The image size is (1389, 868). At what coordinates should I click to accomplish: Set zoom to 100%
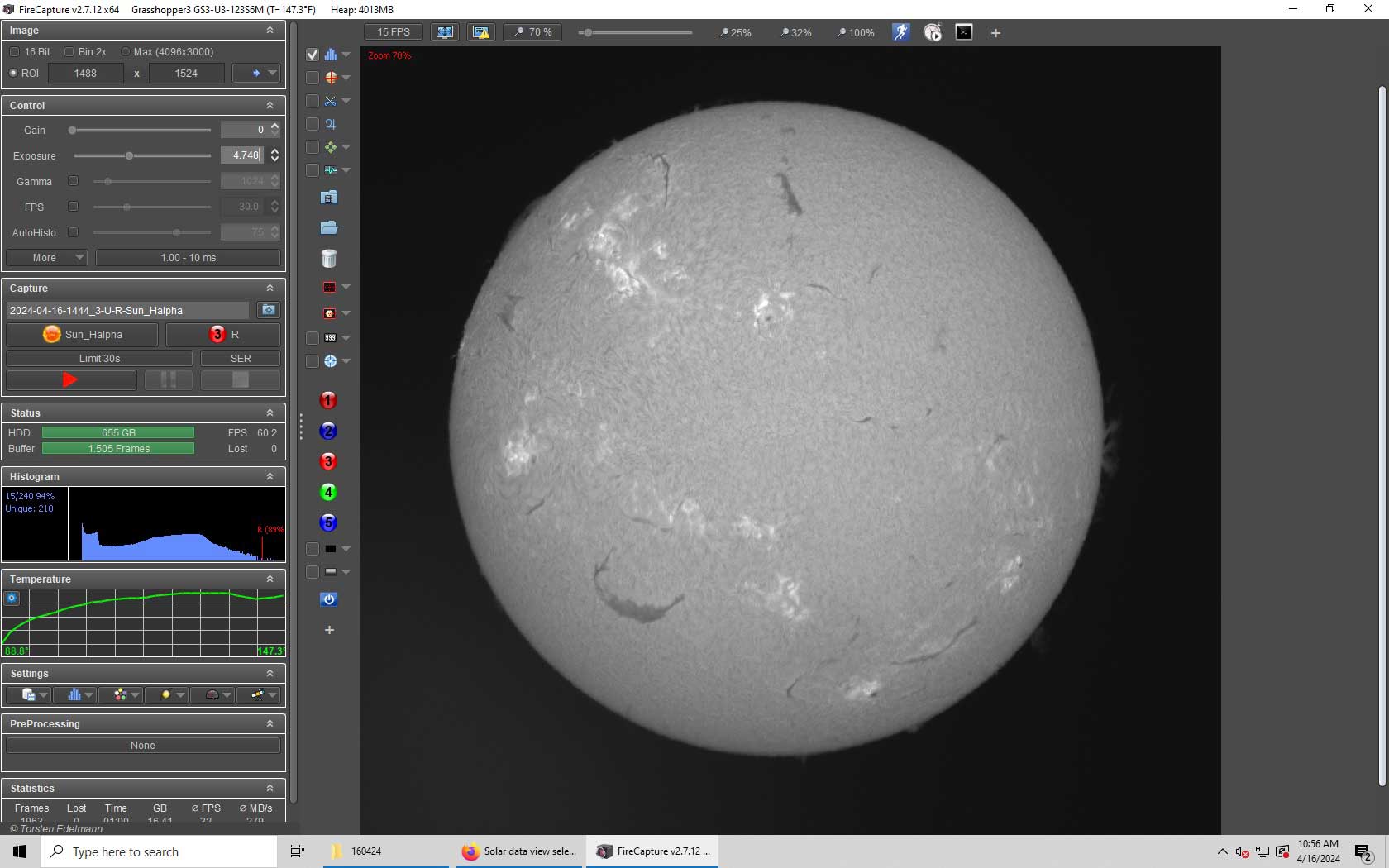(x=856, y=33)
